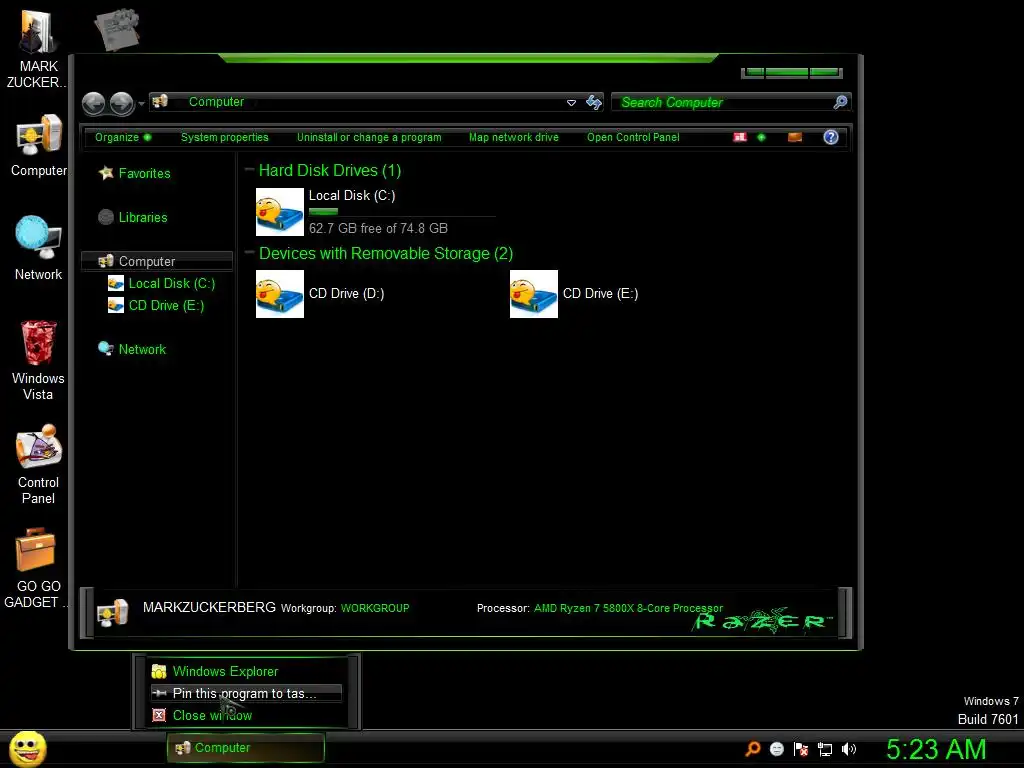Expand the address bar history dropdown
This screenshot has height=768, width=1024.
pos(571,103)
